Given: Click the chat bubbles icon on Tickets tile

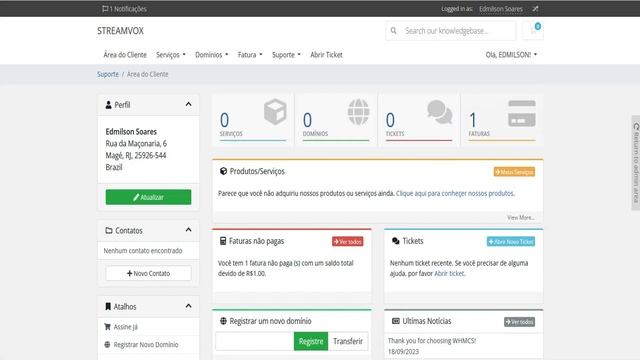Looking at the screenshot, I should click(440, 111).
